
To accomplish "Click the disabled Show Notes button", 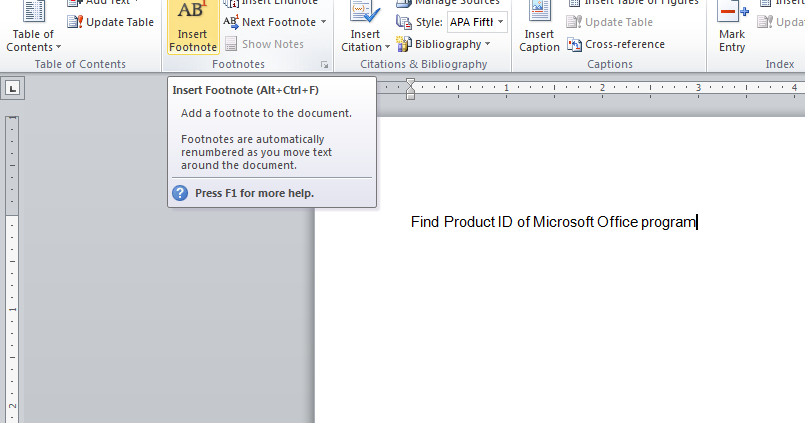I will pos(264,44).
